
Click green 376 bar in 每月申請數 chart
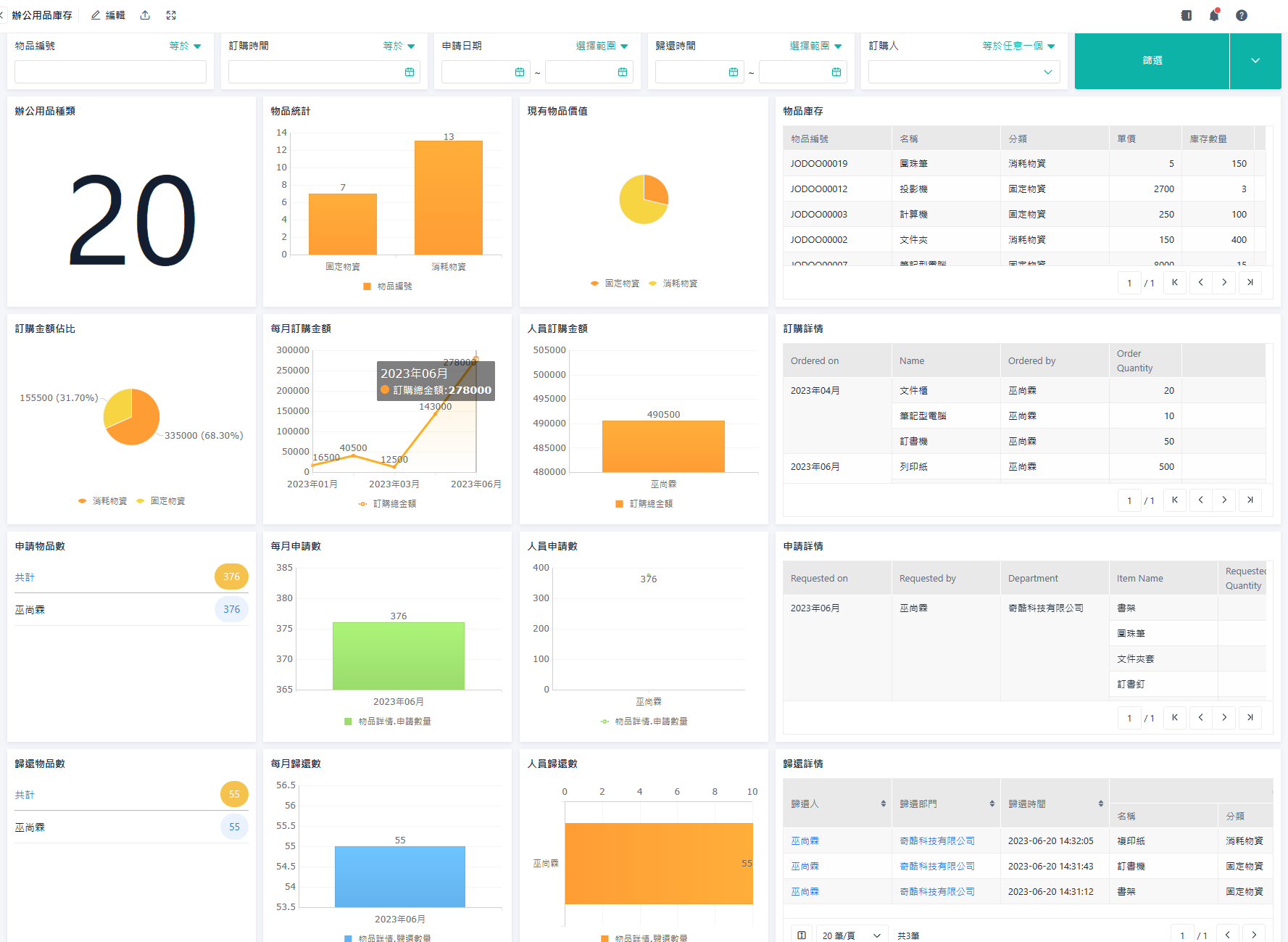(x=399, y=656)
